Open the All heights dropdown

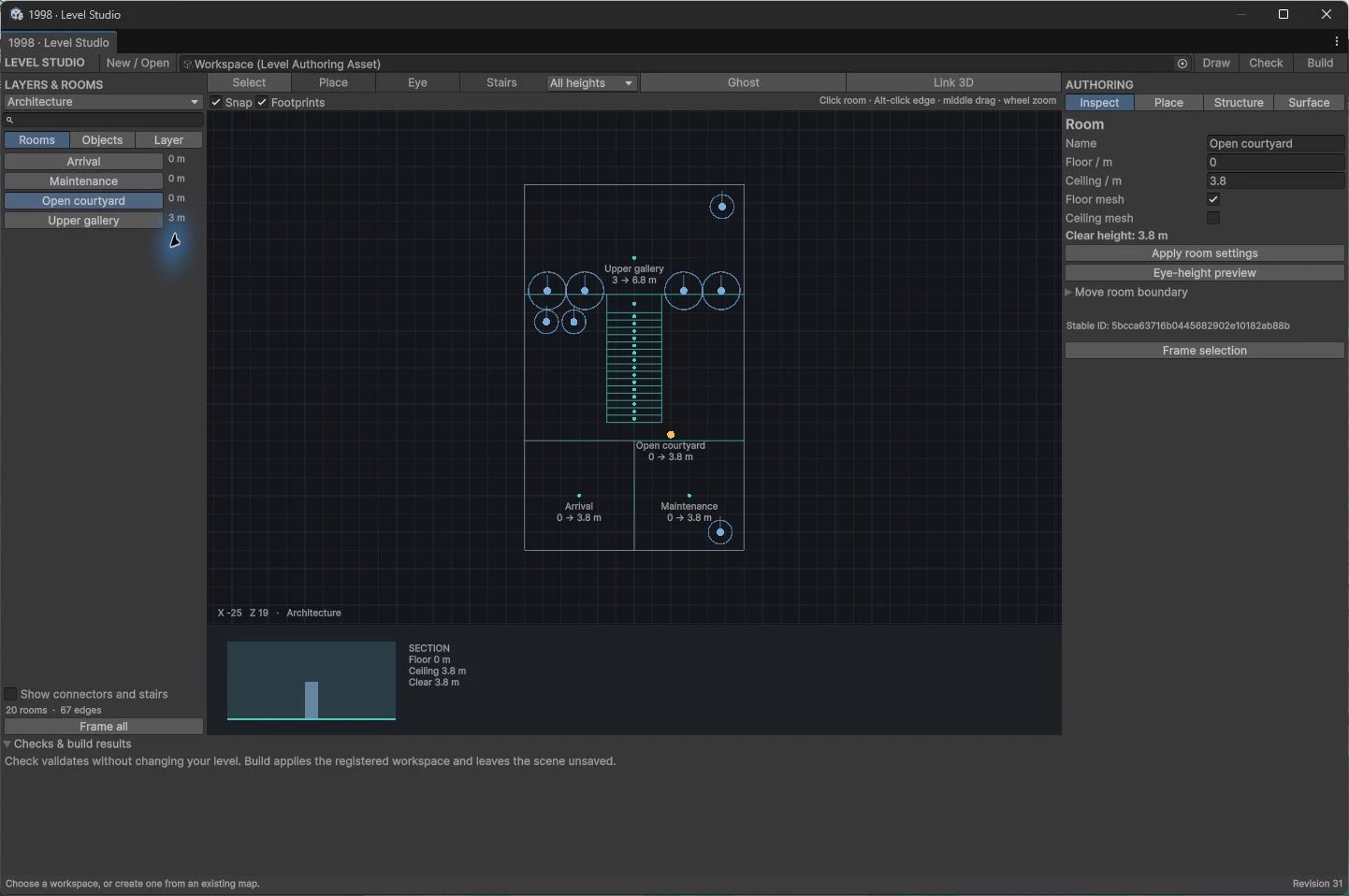pos(591,83)
